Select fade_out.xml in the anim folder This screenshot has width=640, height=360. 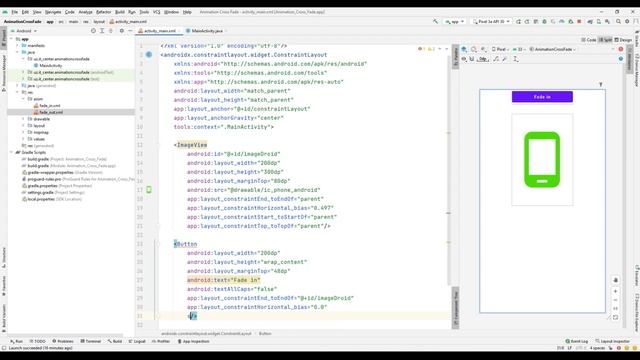(51, 112)
